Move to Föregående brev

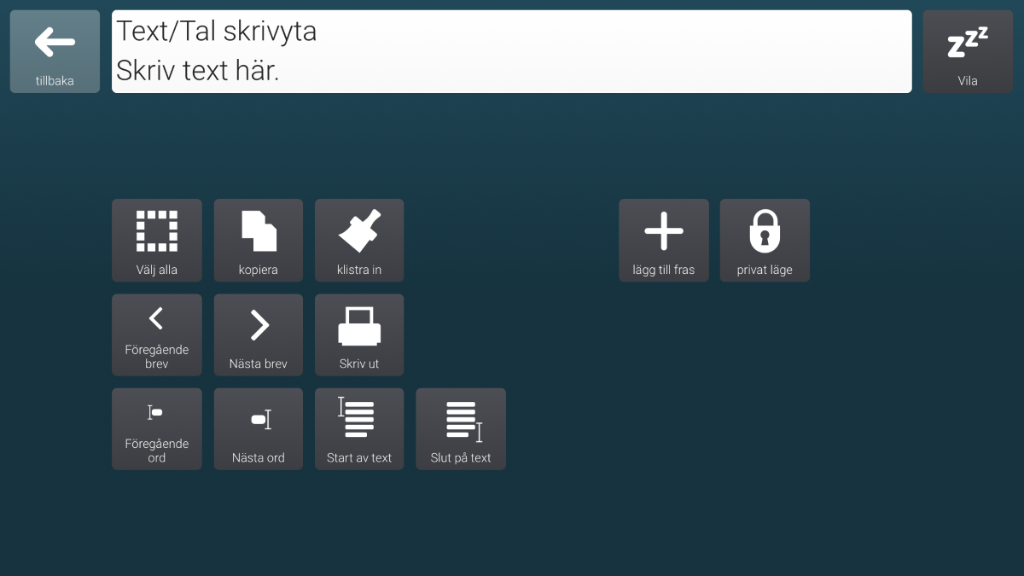pyautogui.click(x=157, y=335)
